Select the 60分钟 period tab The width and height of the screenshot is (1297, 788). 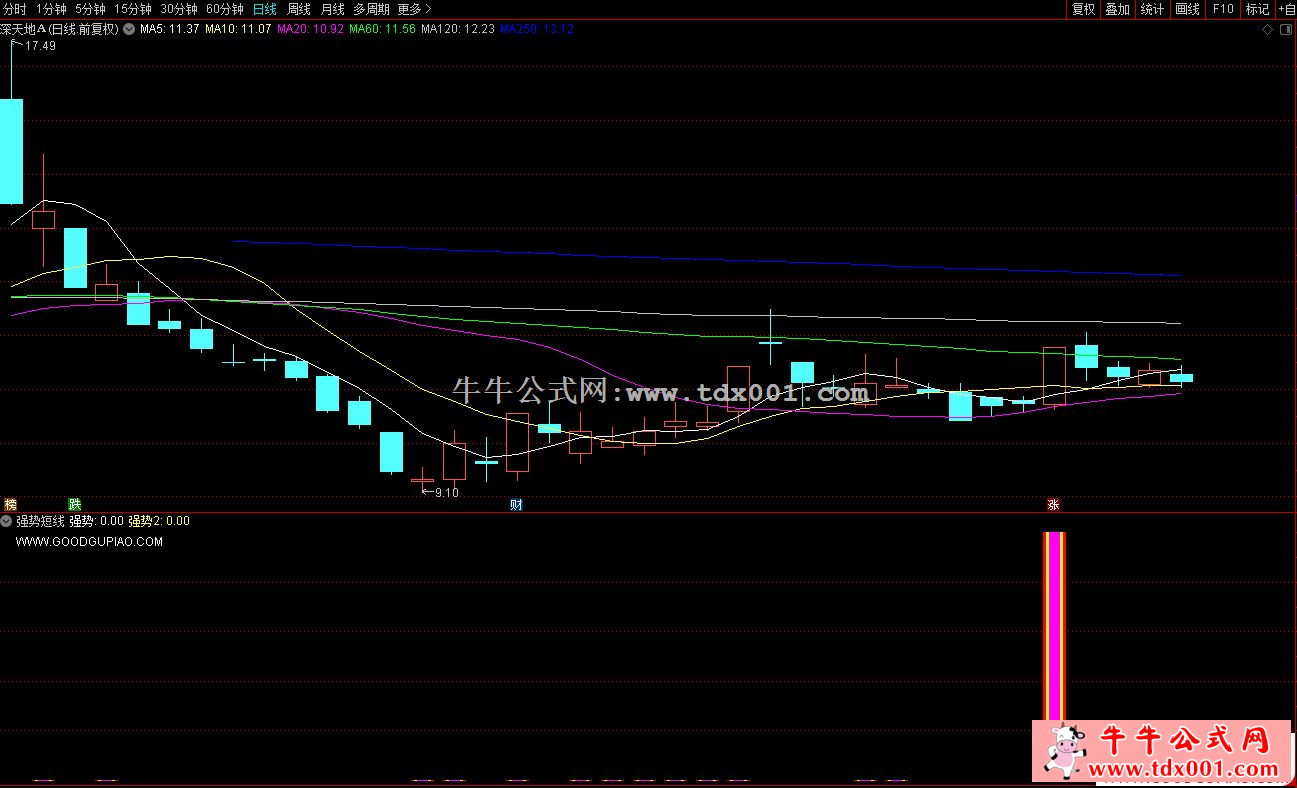[x=224, y=9]
